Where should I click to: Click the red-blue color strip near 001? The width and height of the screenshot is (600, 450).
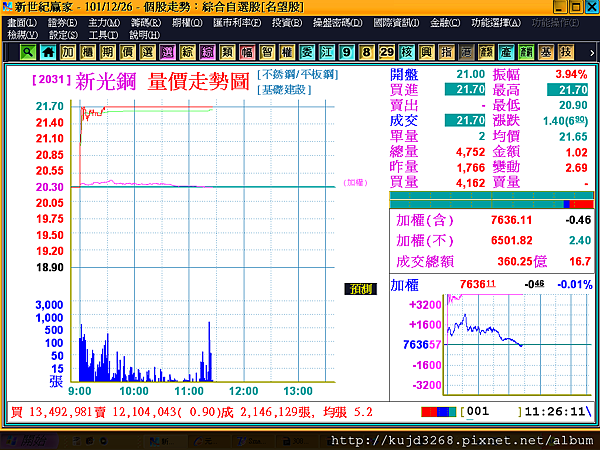tap(439, 412)
